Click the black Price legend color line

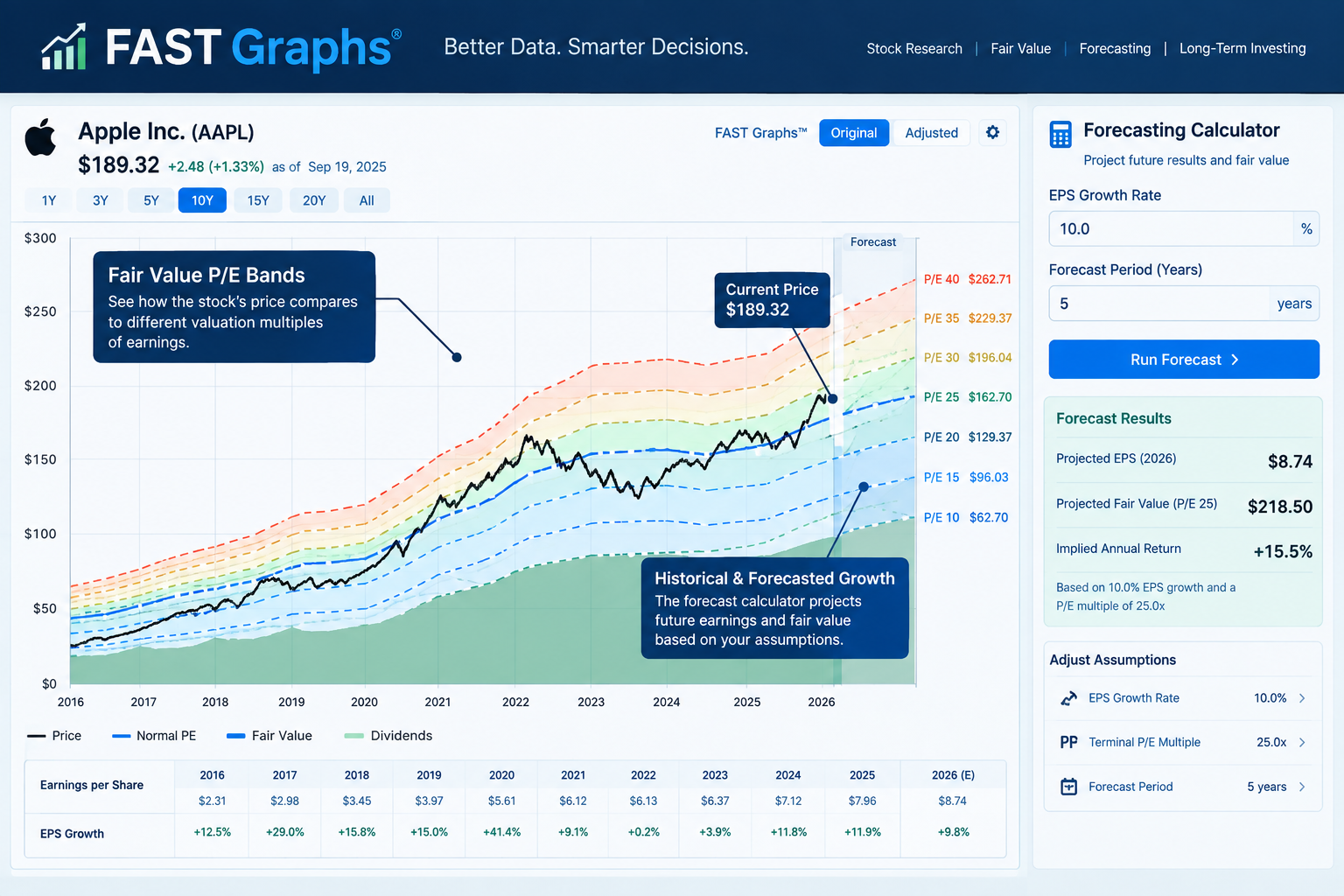(36, 736)
